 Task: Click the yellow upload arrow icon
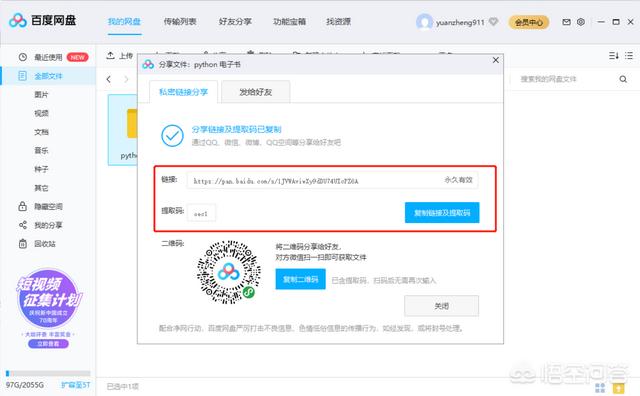(619, 388)
